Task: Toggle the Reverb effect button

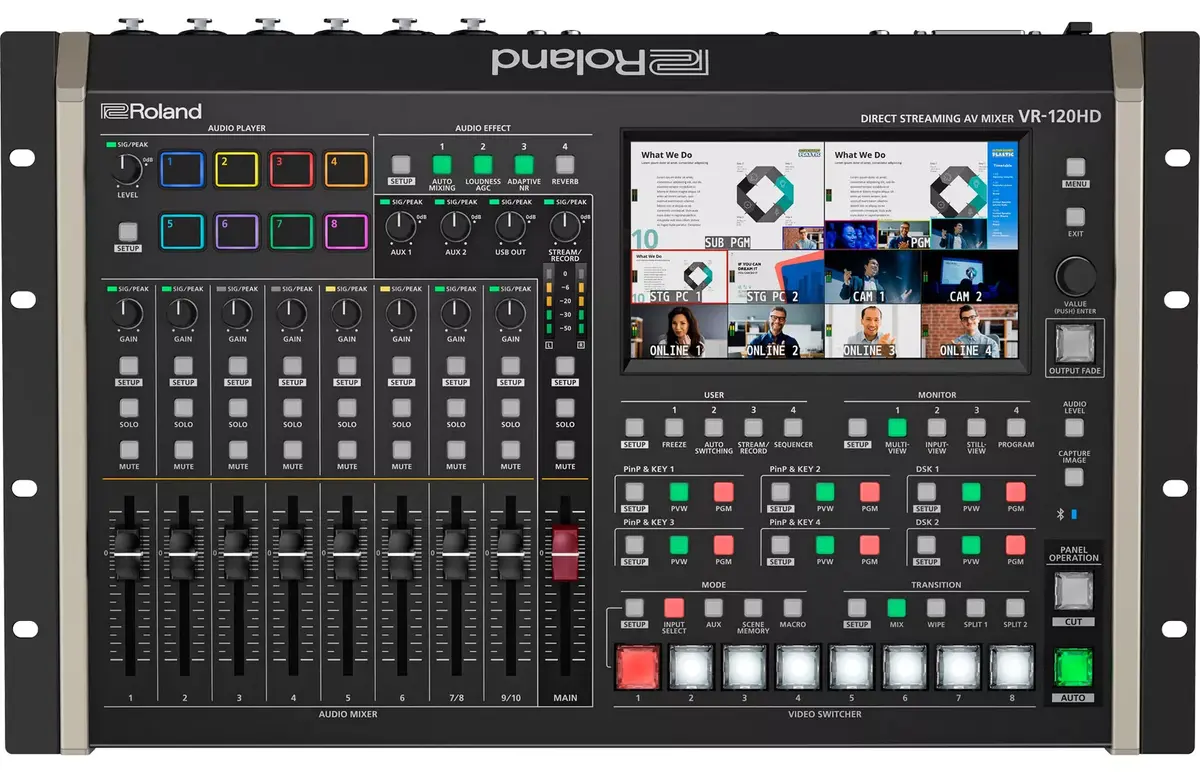Action: point(565,165)
